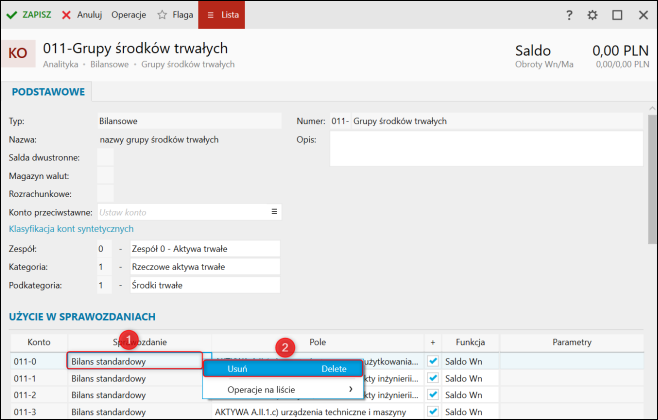
Task: Click the Flaga star icon
Action: click(161, 15)
